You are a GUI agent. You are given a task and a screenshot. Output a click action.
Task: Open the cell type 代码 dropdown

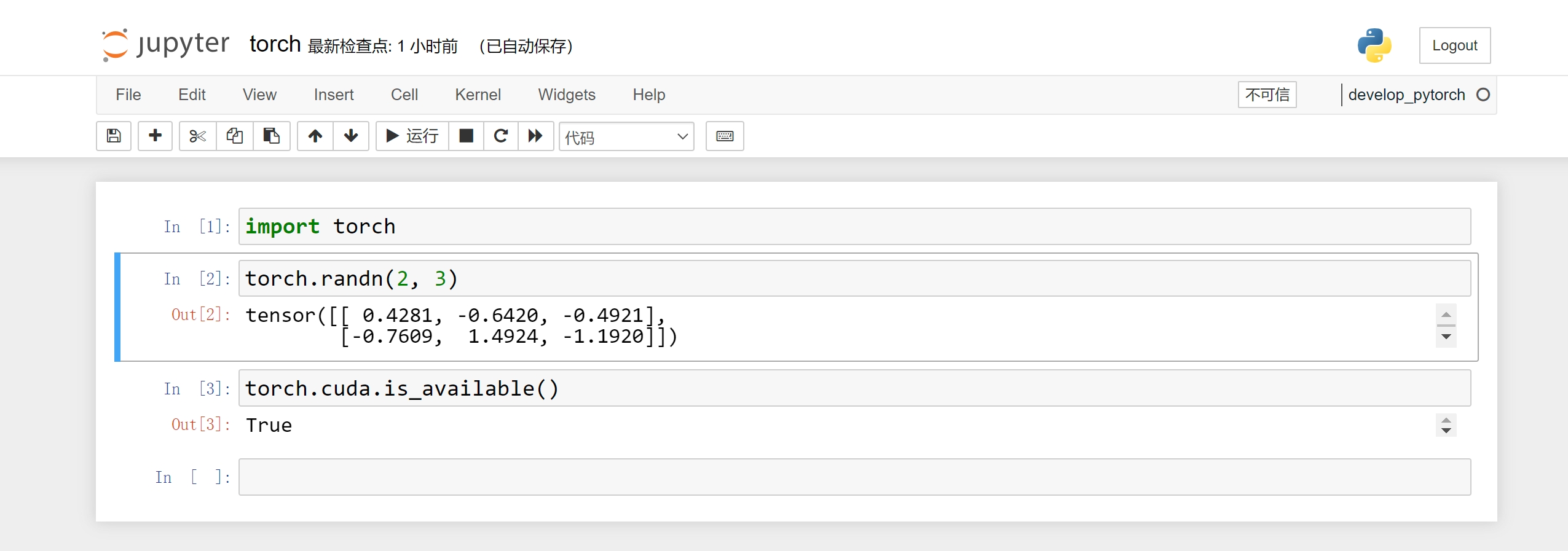click(626, 136)
